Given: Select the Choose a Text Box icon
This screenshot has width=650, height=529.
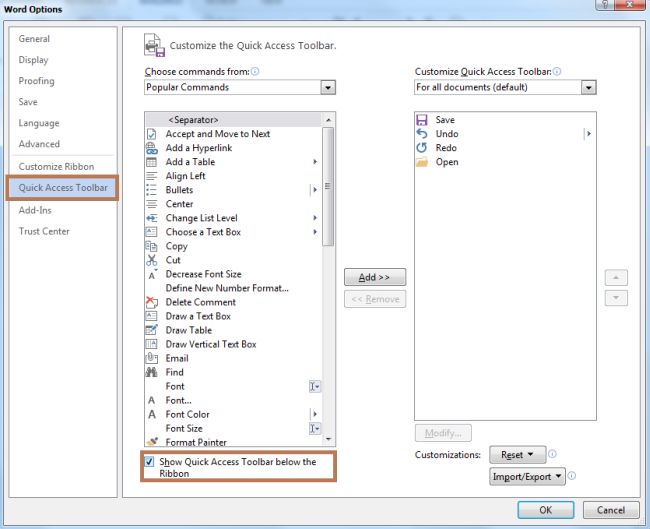Looking at the screenshot, I should 152,232.
